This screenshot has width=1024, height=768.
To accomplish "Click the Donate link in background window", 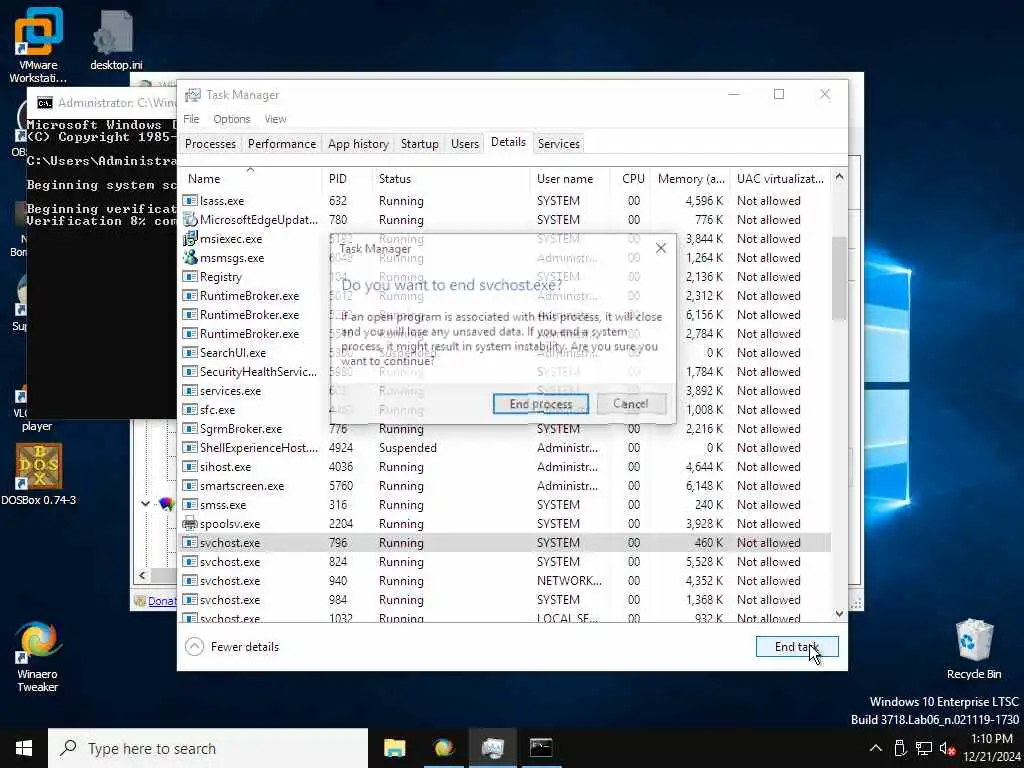I will point(161,601).
